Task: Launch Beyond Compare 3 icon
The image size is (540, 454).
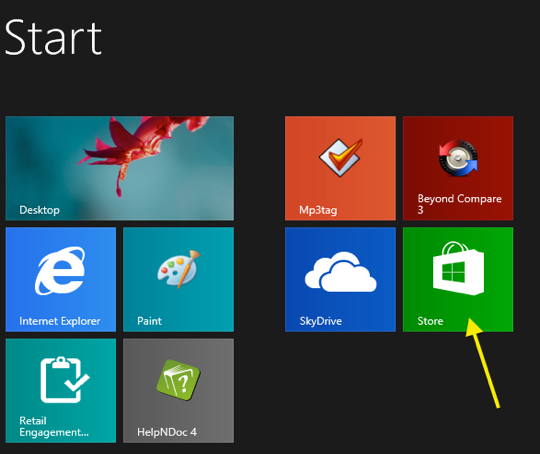Action: point(458,158)
